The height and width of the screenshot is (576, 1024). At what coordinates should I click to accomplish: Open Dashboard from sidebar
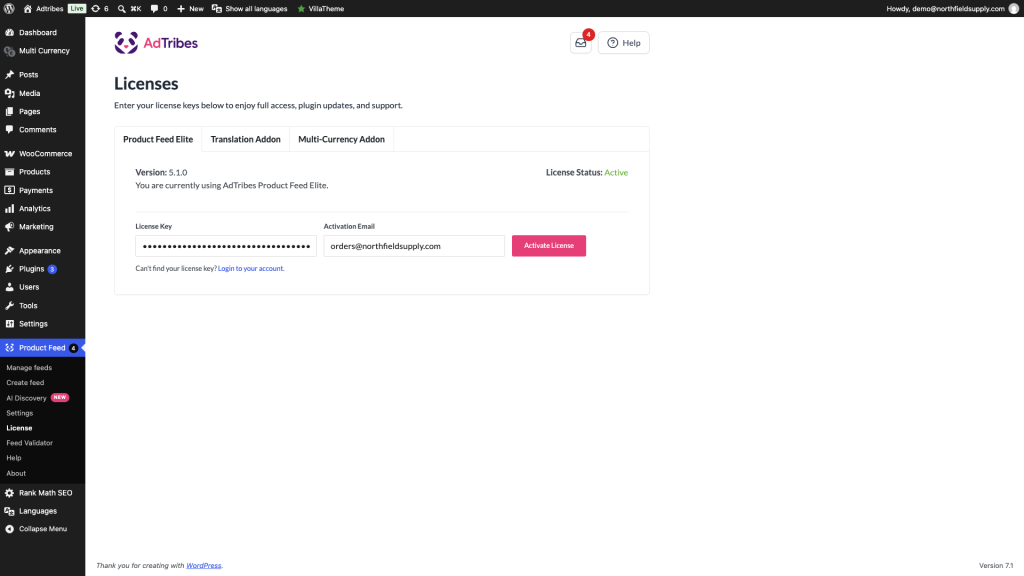[42, 32]
